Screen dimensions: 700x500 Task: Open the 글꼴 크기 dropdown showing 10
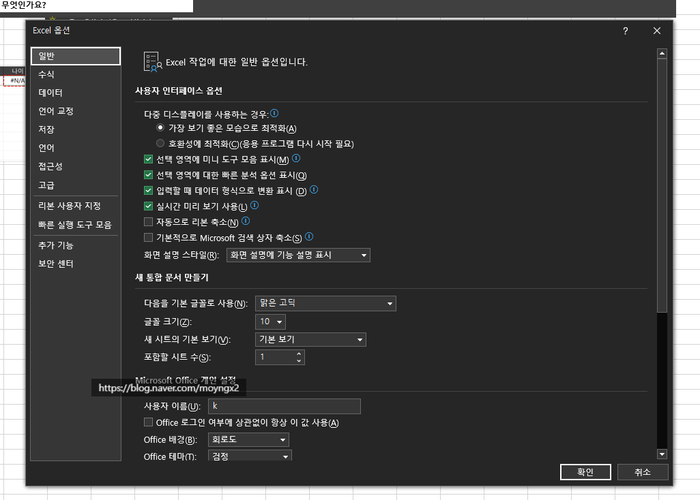(270, 322)
